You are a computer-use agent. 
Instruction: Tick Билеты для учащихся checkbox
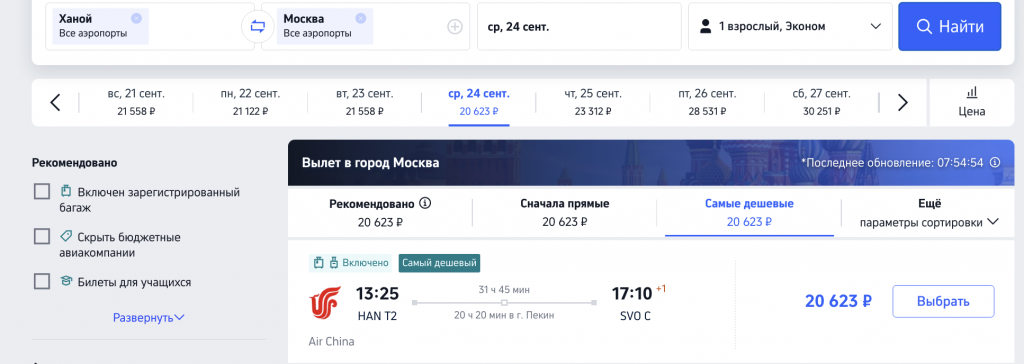[42, 282]
